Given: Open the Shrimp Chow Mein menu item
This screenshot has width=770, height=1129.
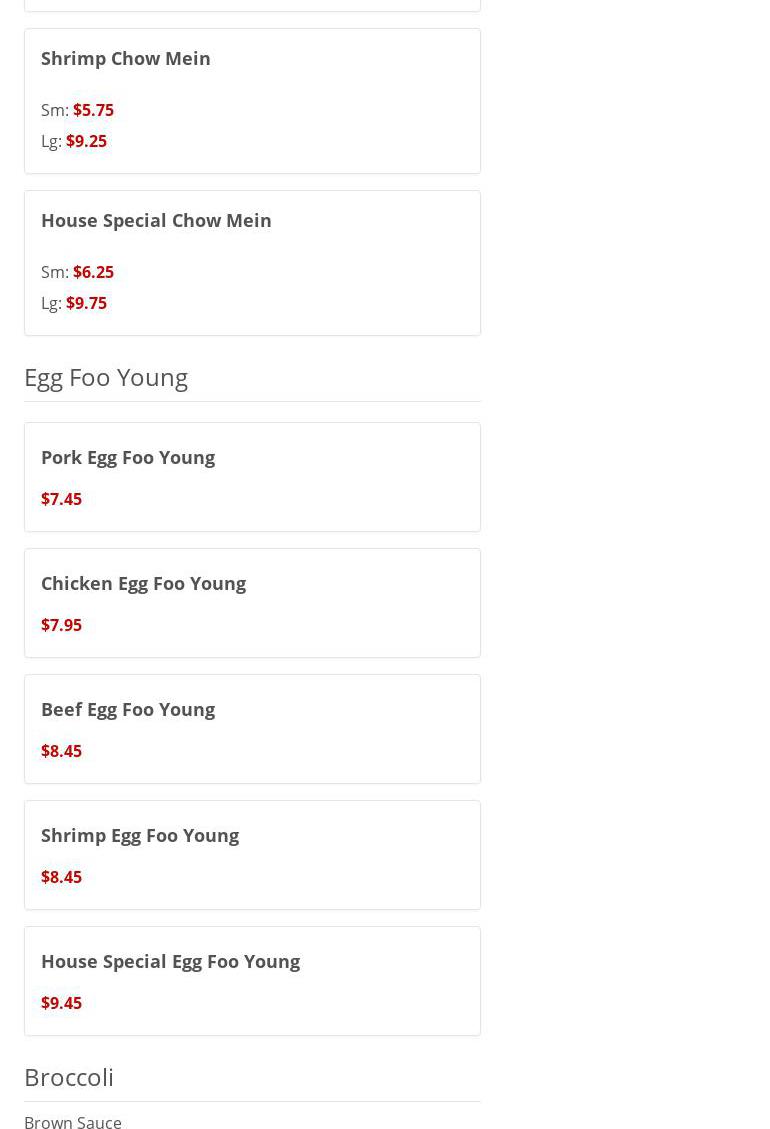Looking at the screenshot, I should coord(126,58).
